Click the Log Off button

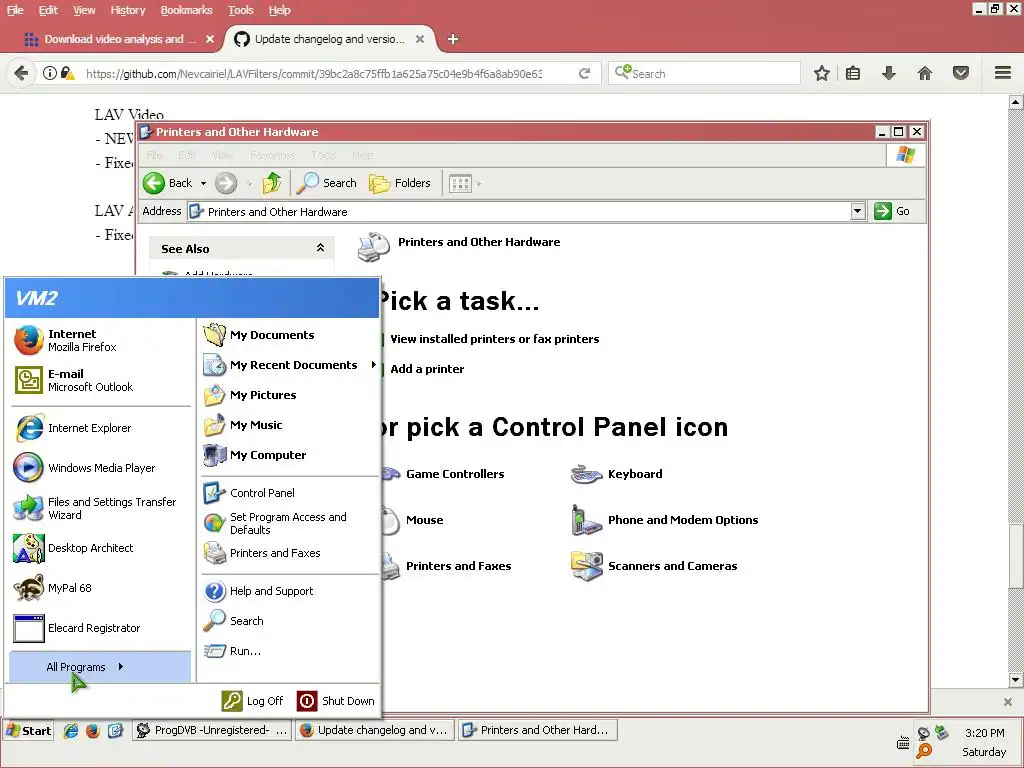click(253, 701)
